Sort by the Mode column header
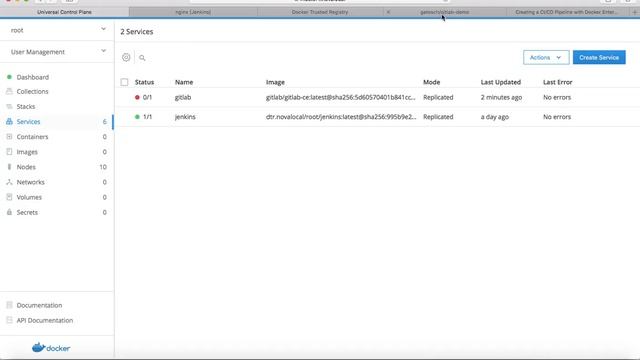Viewport: 640px width, 360px height. click(431, 82)
